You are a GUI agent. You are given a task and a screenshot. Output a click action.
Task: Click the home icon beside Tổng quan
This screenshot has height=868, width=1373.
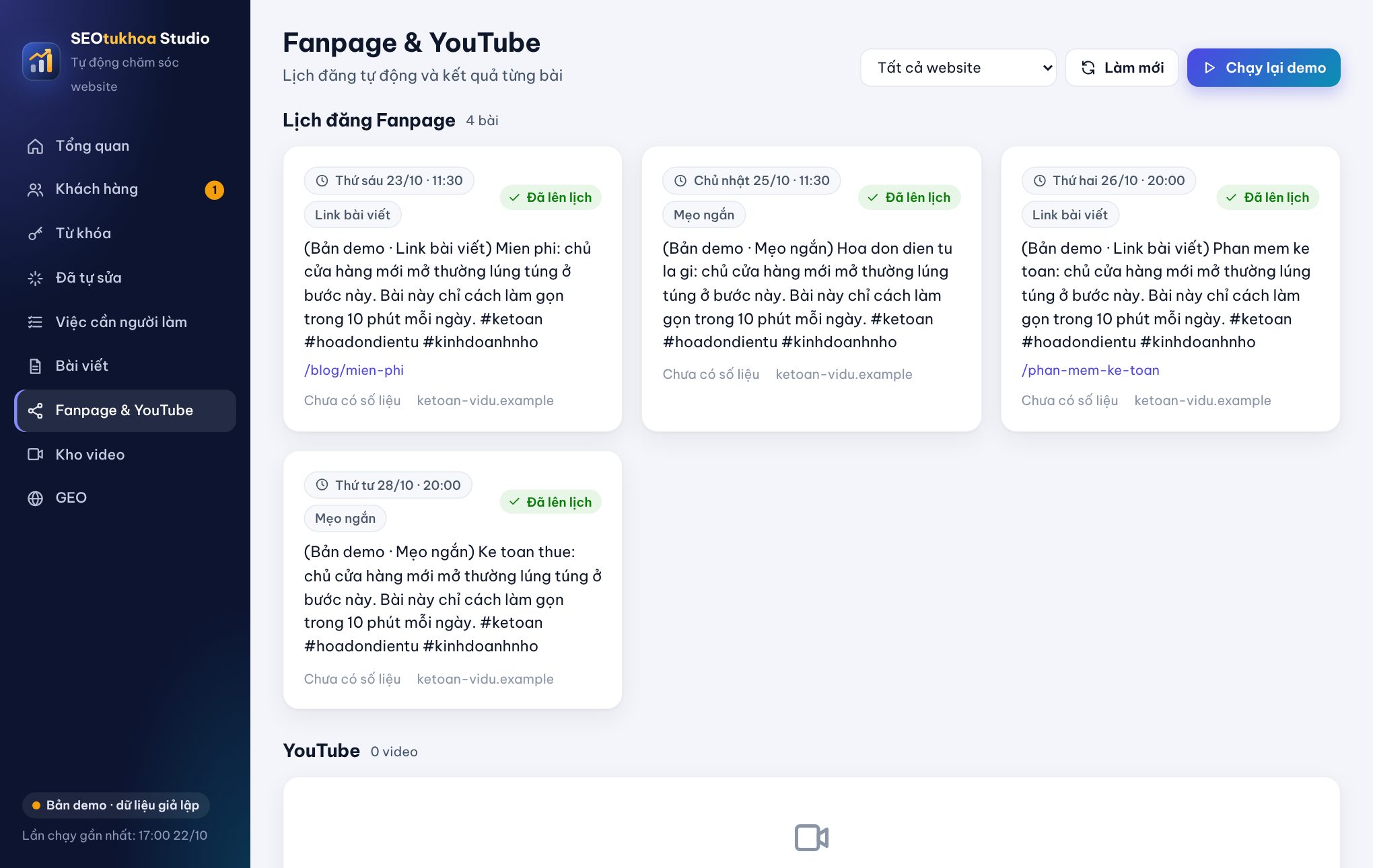pyautogui.click(x=35, y=146)
